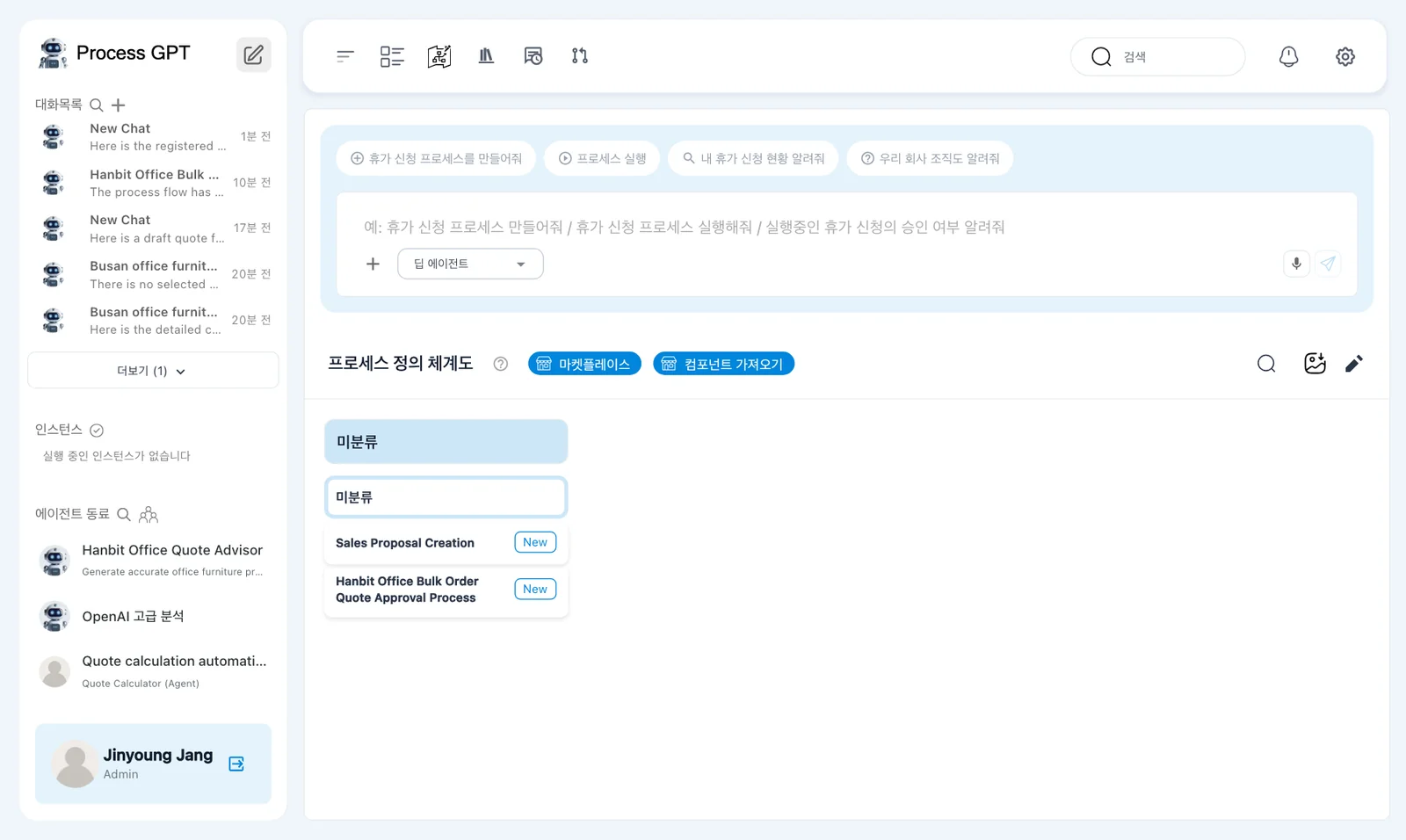
Task: Open the hamburger menu in top toolbar
Action: [x=345, y=56]
